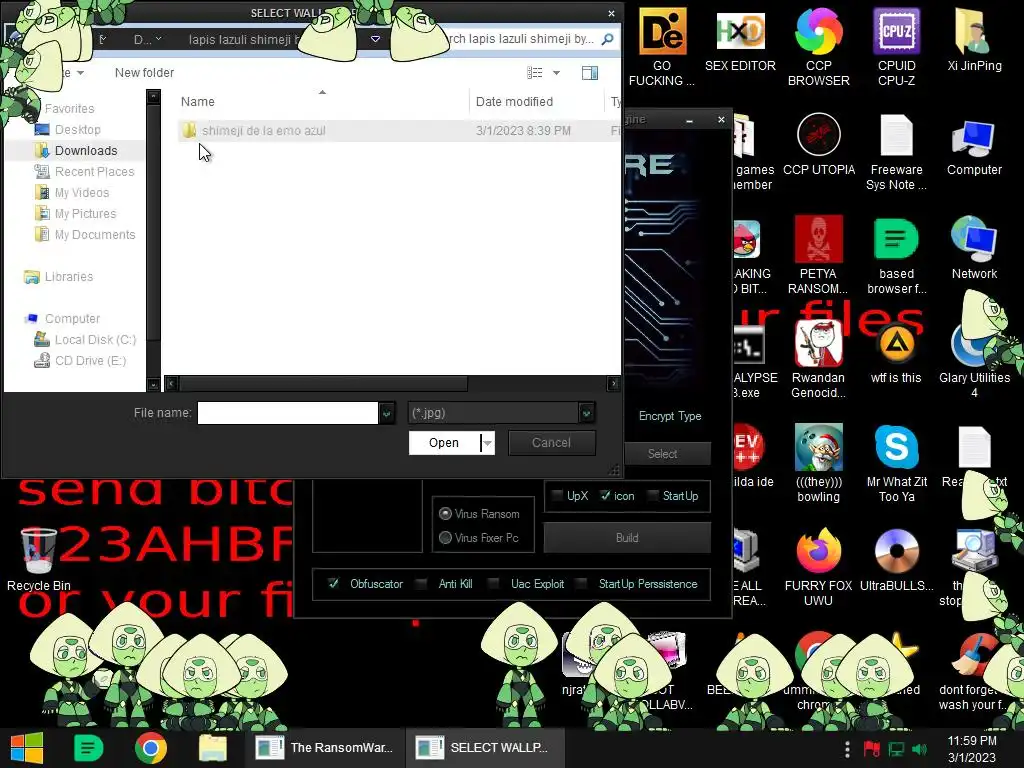The width and height of the screenshot is (1024, 768).
Task: Open Freeware Sys Note file icon
Action: click(896, 152)
